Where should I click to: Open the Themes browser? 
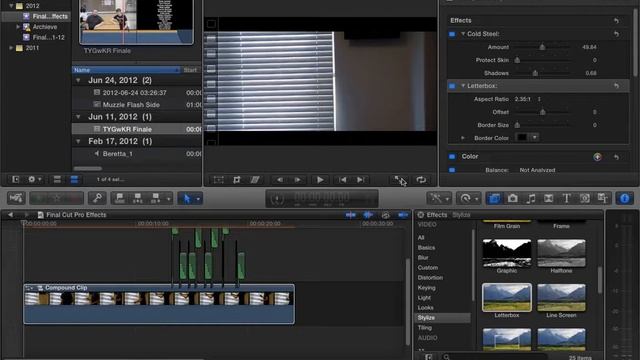[x=602, y=198]
